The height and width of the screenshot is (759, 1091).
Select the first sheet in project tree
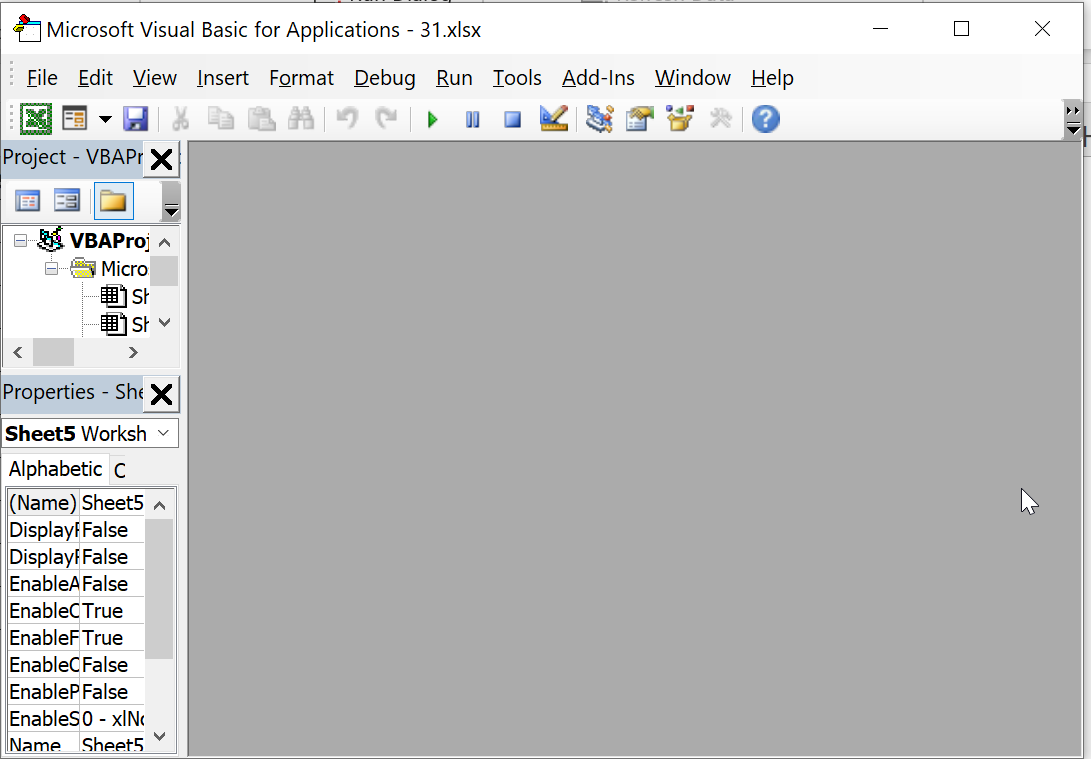(140, 296)
